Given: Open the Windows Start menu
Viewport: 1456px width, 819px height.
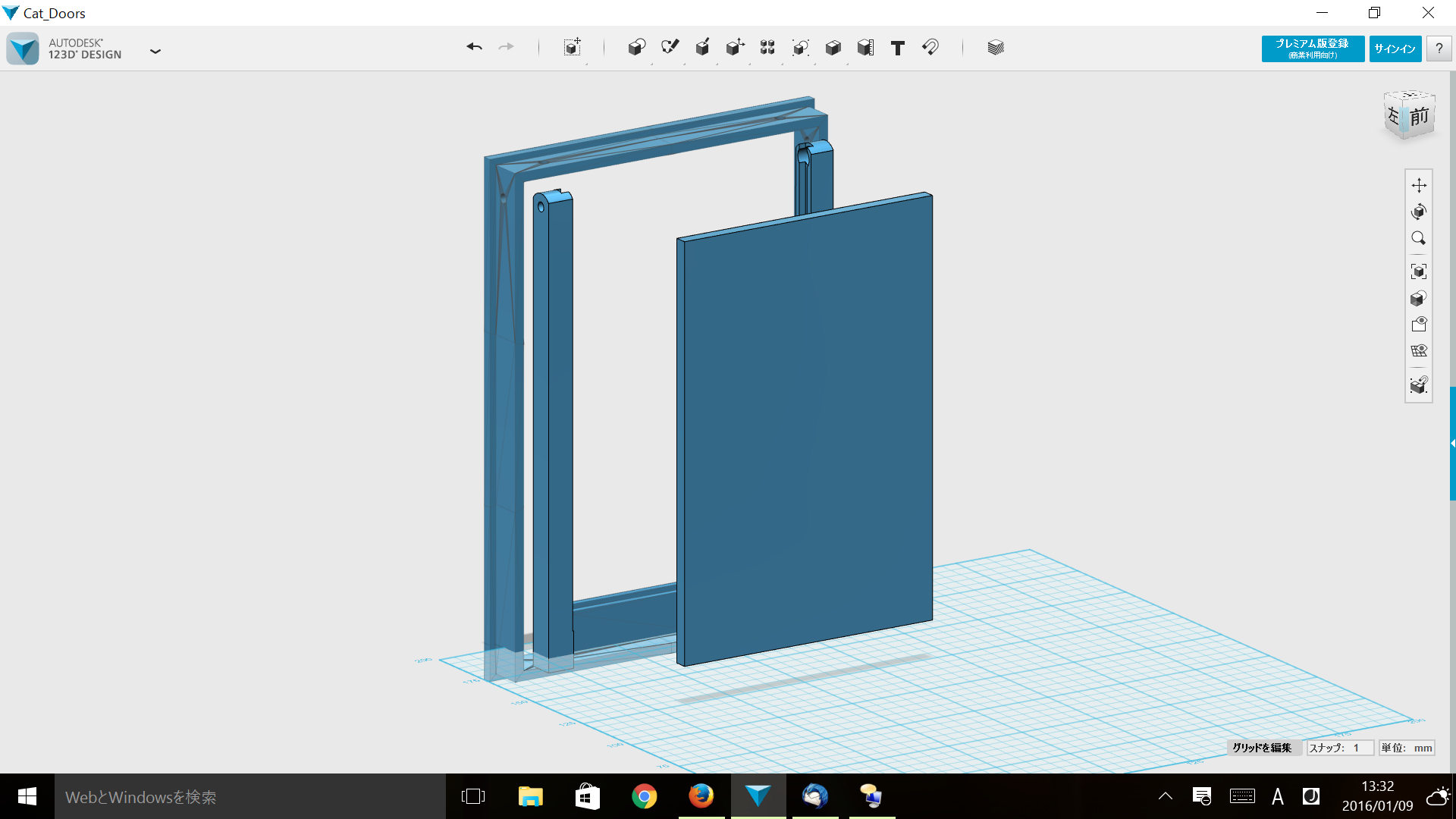Looking at the screenshot, I should 27,796.
